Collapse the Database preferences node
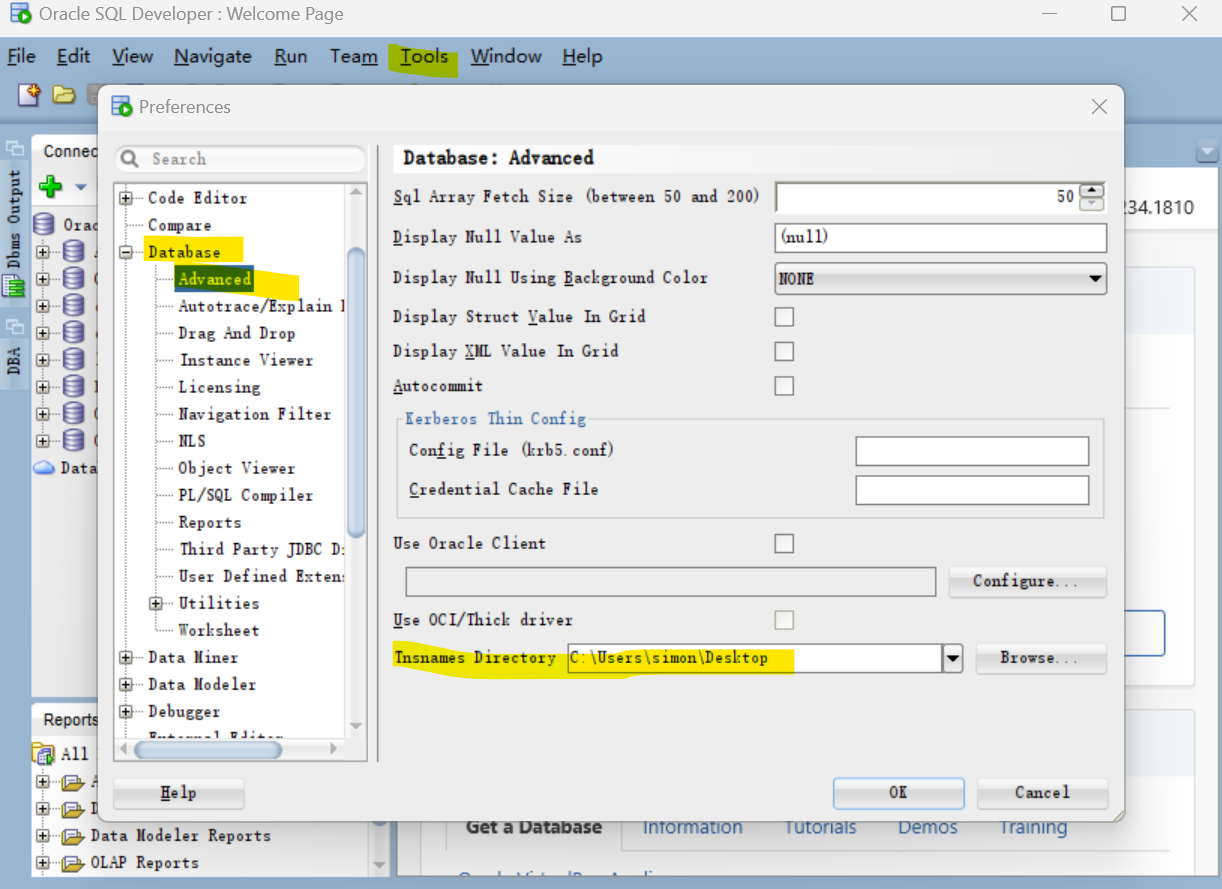 pyautogui.click(x=126, y=252)
